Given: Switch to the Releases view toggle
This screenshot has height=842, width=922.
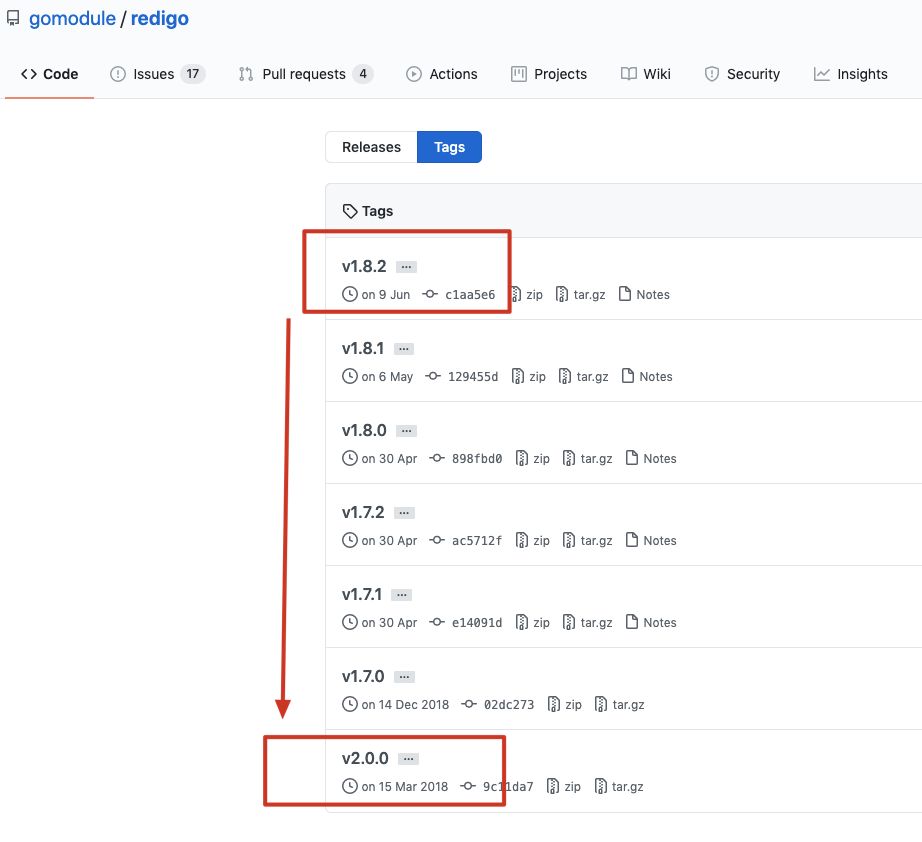Looking at the screenshot, I should point(371,146).
